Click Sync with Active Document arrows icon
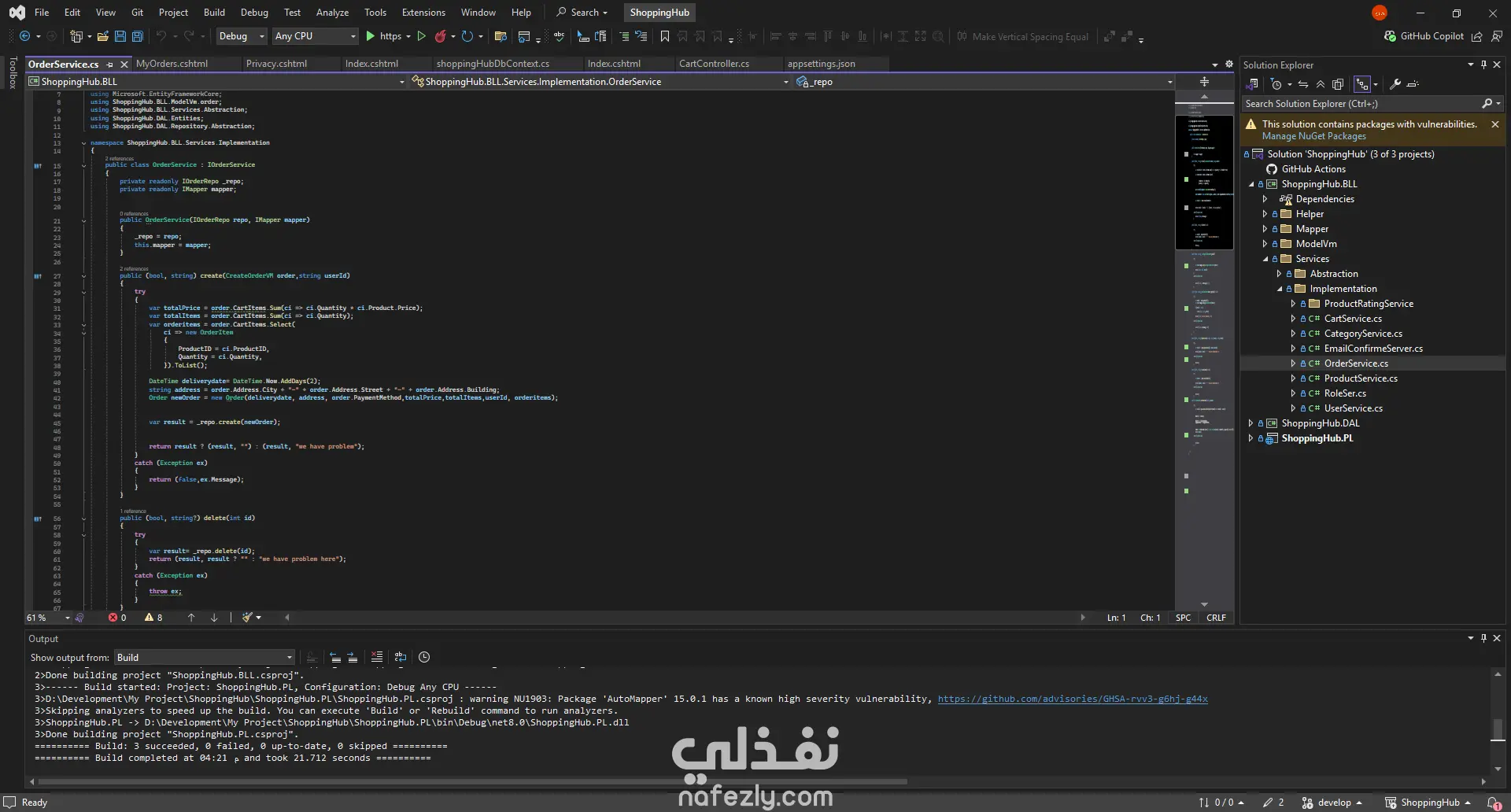 tap(1303, 84)
